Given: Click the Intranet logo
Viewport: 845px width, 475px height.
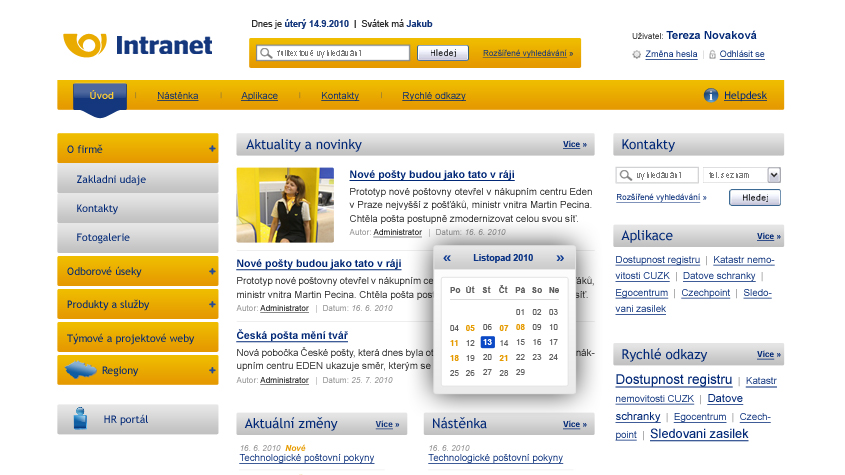Looking at the screenshot, I should 138,45.
